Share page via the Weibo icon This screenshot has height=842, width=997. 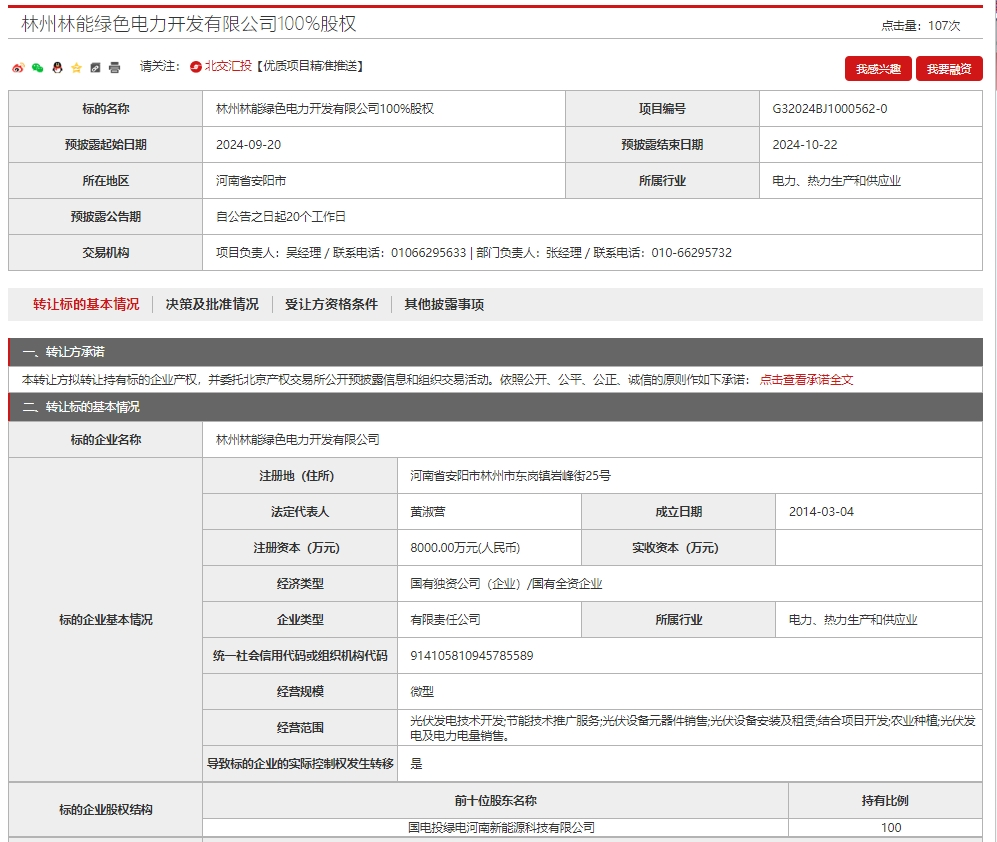[17, 68]
